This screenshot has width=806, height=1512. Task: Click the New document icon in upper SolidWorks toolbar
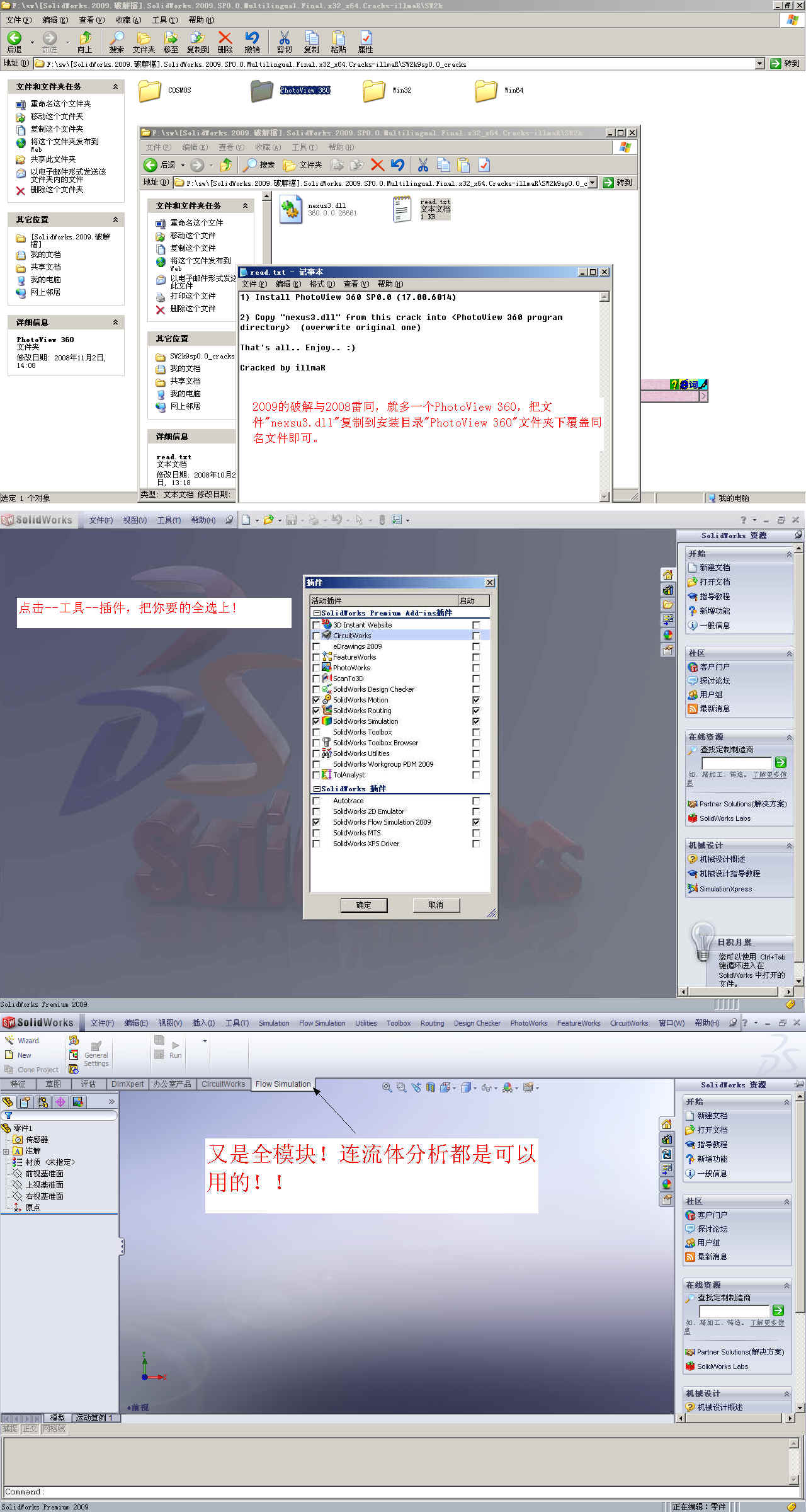pos(246,520)
